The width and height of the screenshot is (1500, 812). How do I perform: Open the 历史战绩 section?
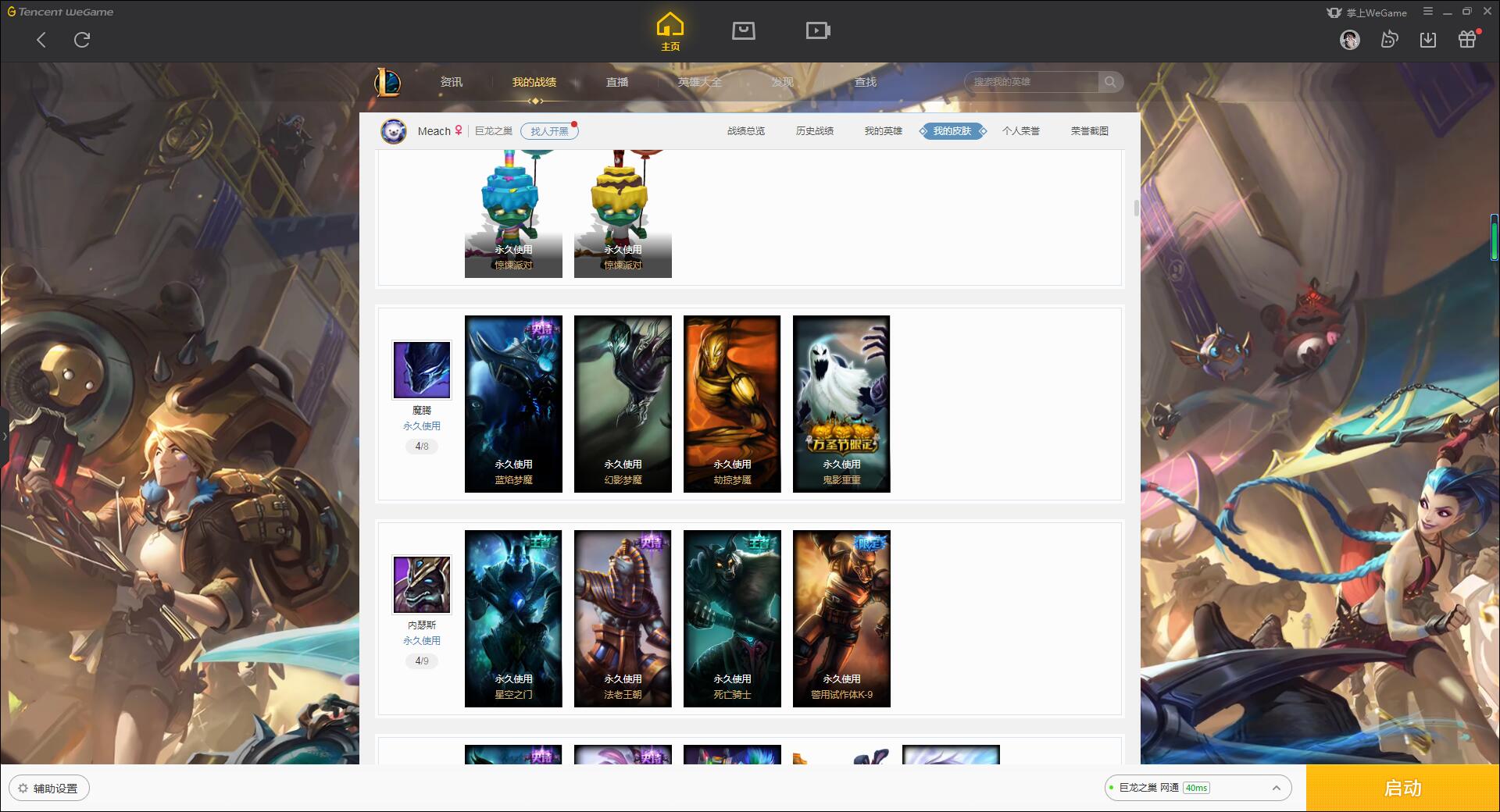[815, 131]
